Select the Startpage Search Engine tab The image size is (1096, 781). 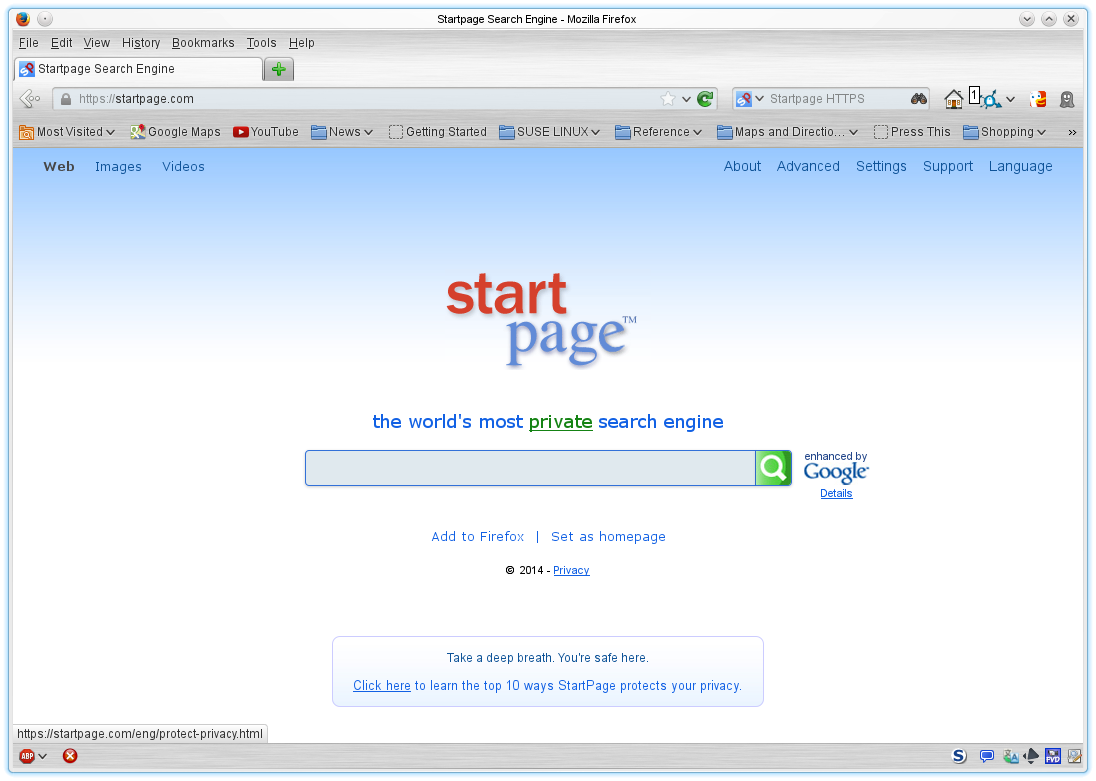pos(138,69)
